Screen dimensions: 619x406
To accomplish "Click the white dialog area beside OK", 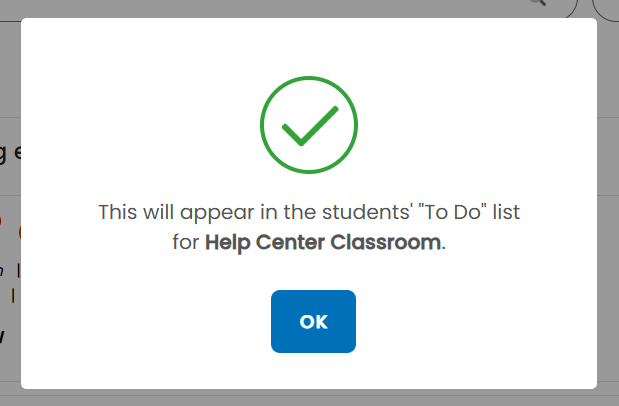I will pos(474,321).
